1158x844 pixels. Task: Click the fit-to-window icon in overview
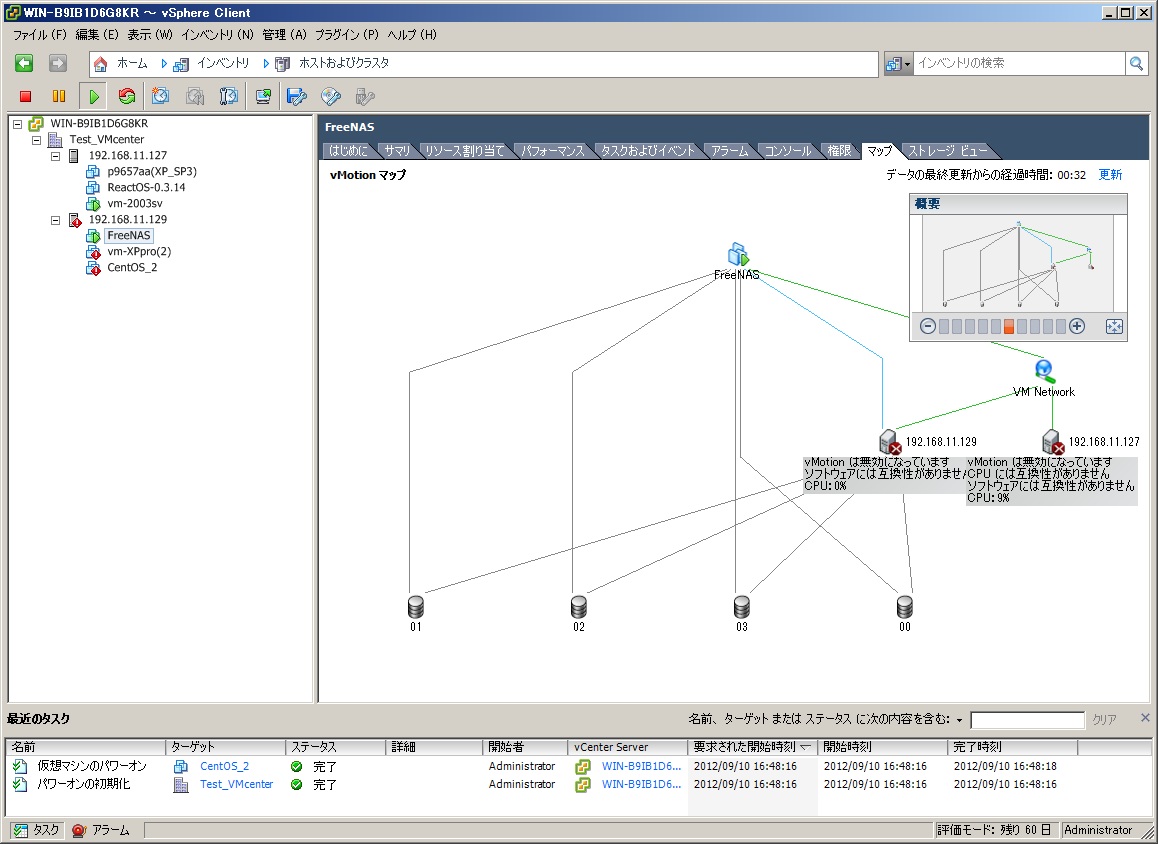point(1114,326)
